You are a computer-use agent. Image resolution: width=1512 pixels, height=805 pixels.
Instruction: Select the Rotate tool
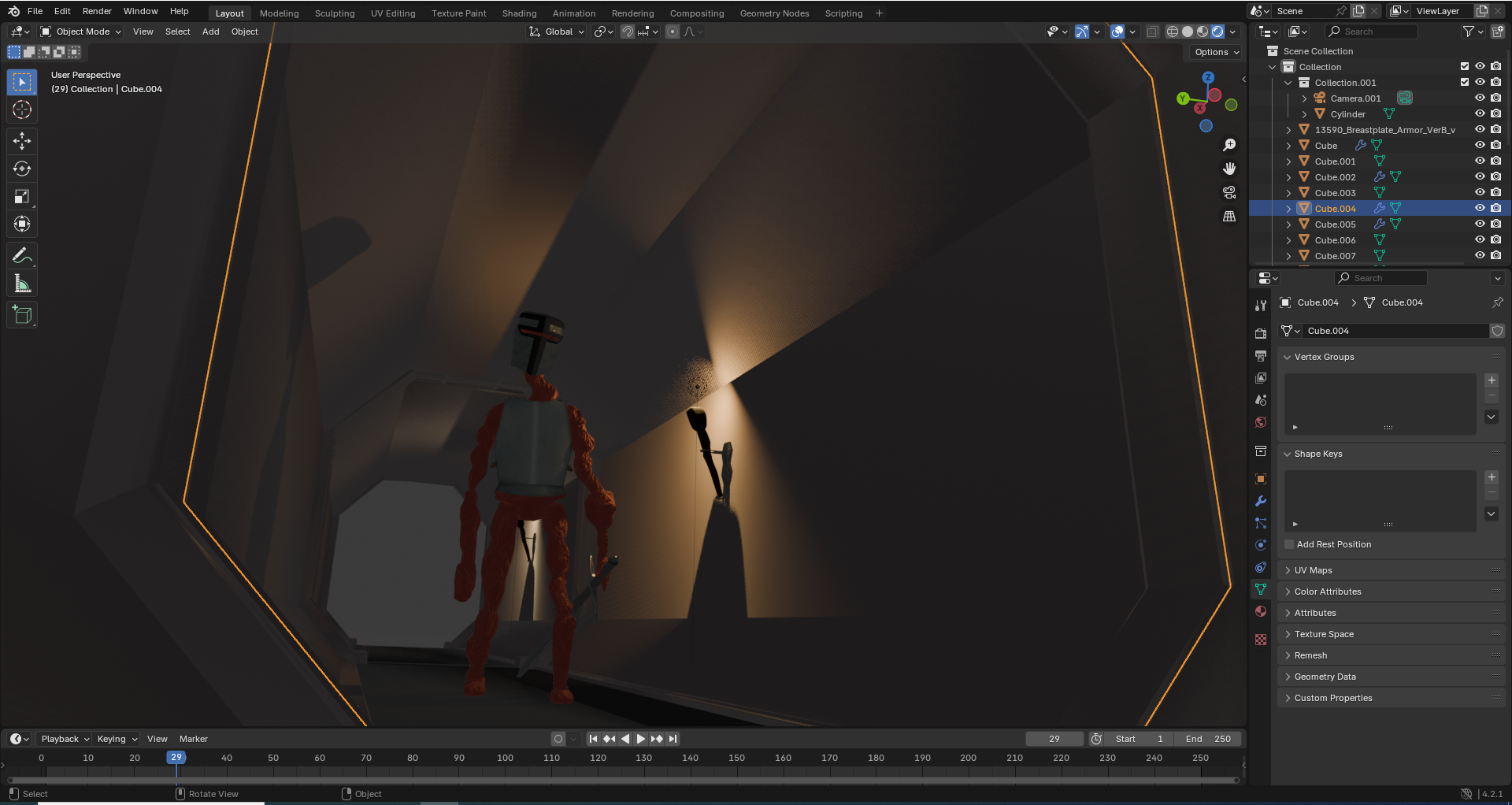(22, 169)
